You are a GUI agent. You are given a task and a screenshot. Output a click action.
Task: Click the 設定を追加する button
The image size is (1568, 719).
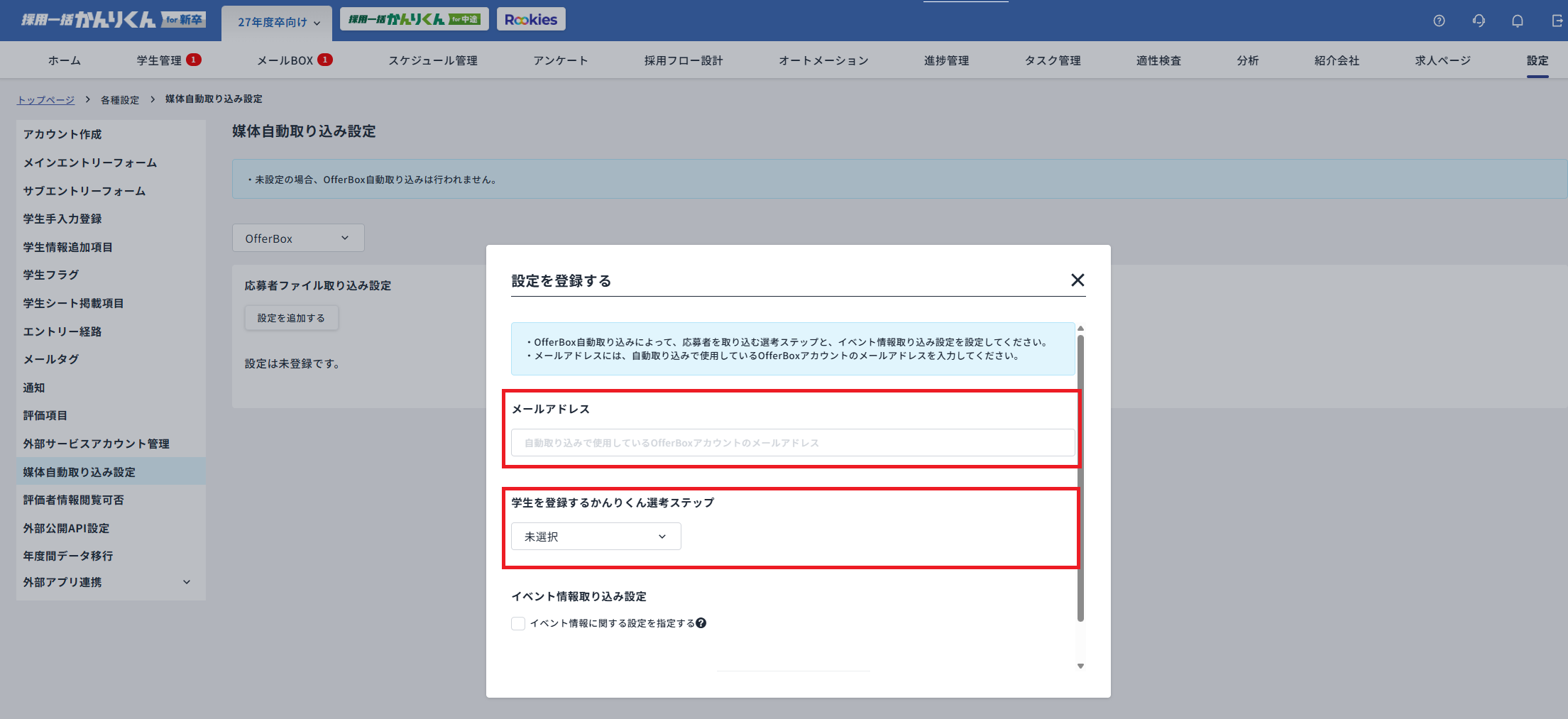291,317
